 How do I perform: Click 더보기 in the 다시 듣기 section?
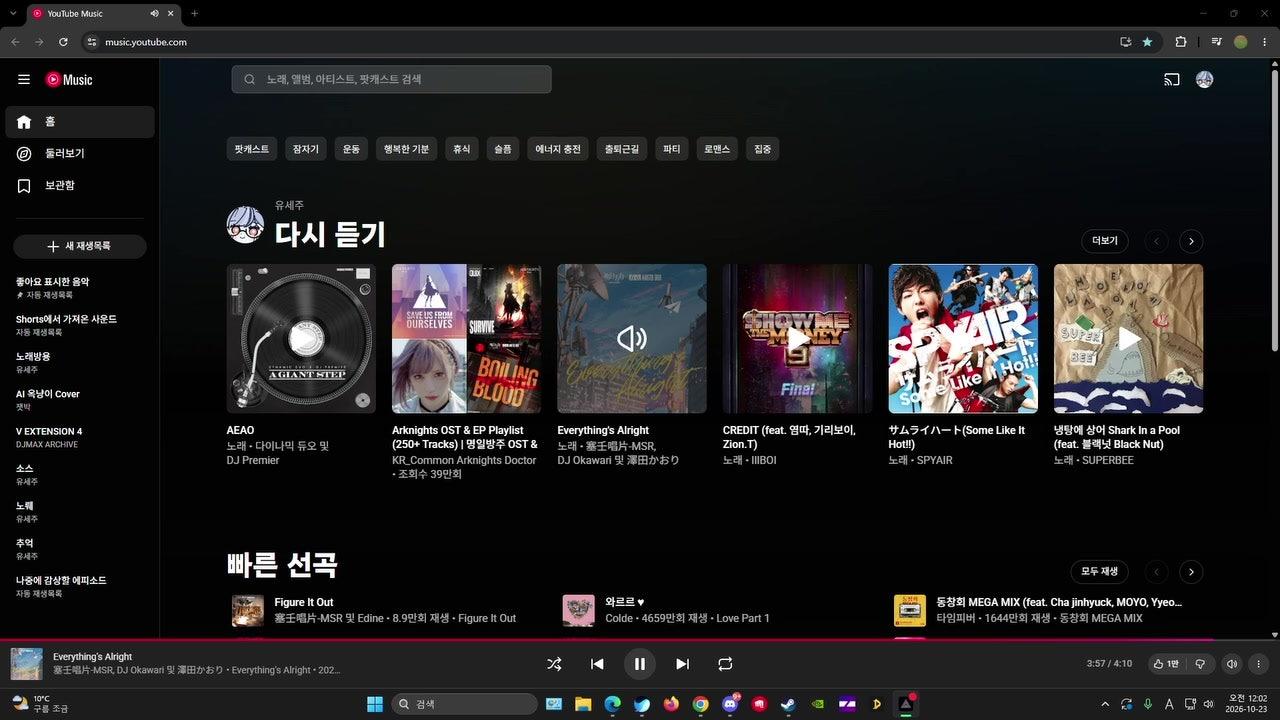click(1105, 241)
